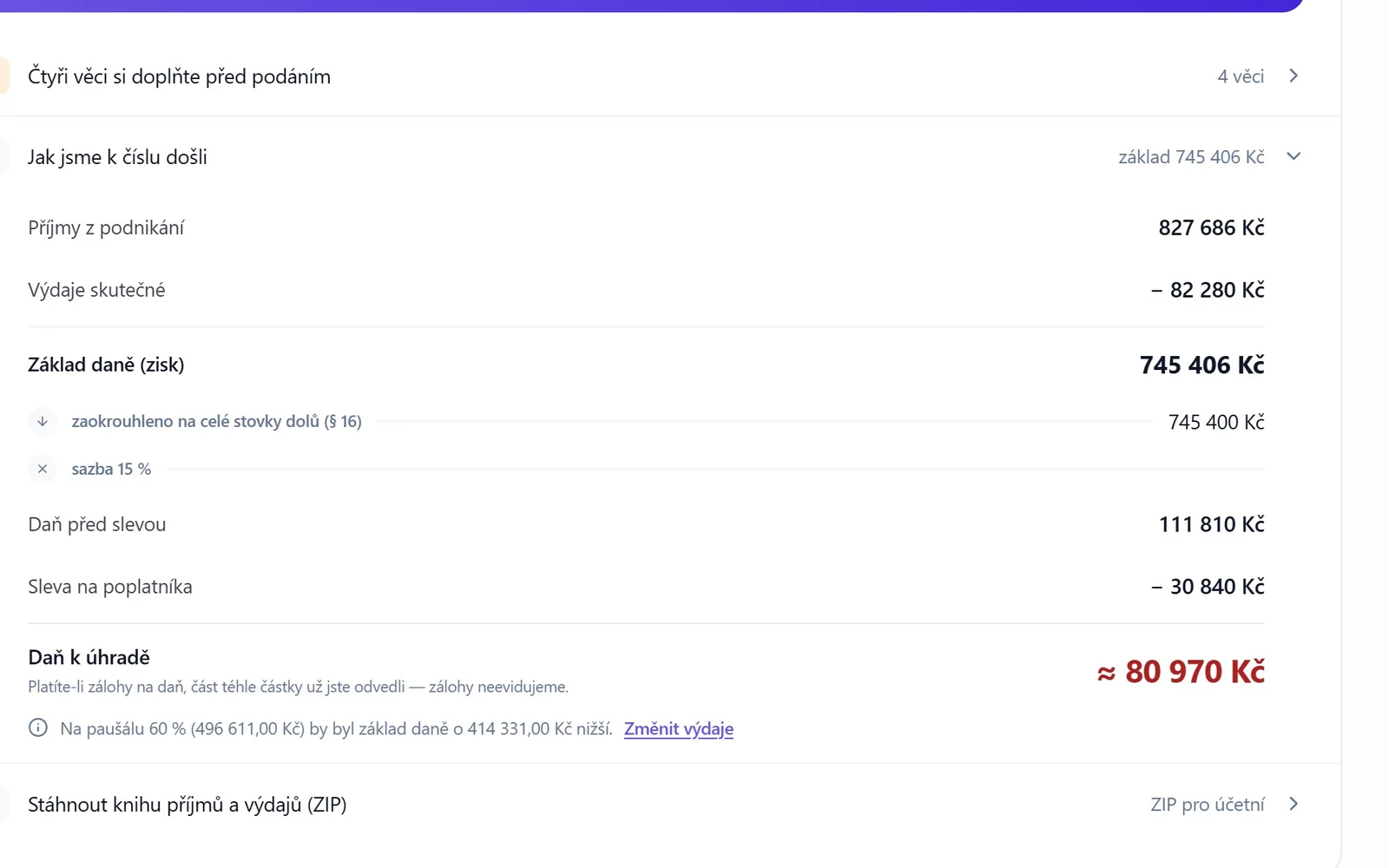Image resolution: width=1389 pixels, height=868 pixels.
Task: Click the 'Sleva na poplatníka' label
Action: coord(110,587)
